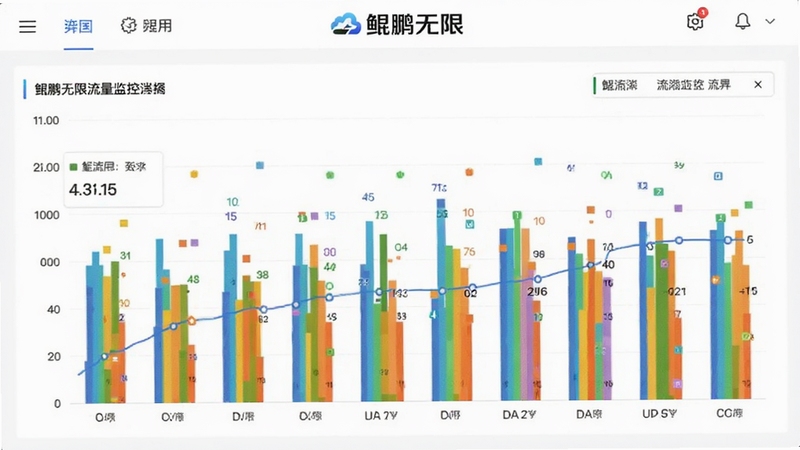Viewport: 800px width, 450px height.
Task: Open the gear-icon tab in header
Action: click(x=146, y=25)
